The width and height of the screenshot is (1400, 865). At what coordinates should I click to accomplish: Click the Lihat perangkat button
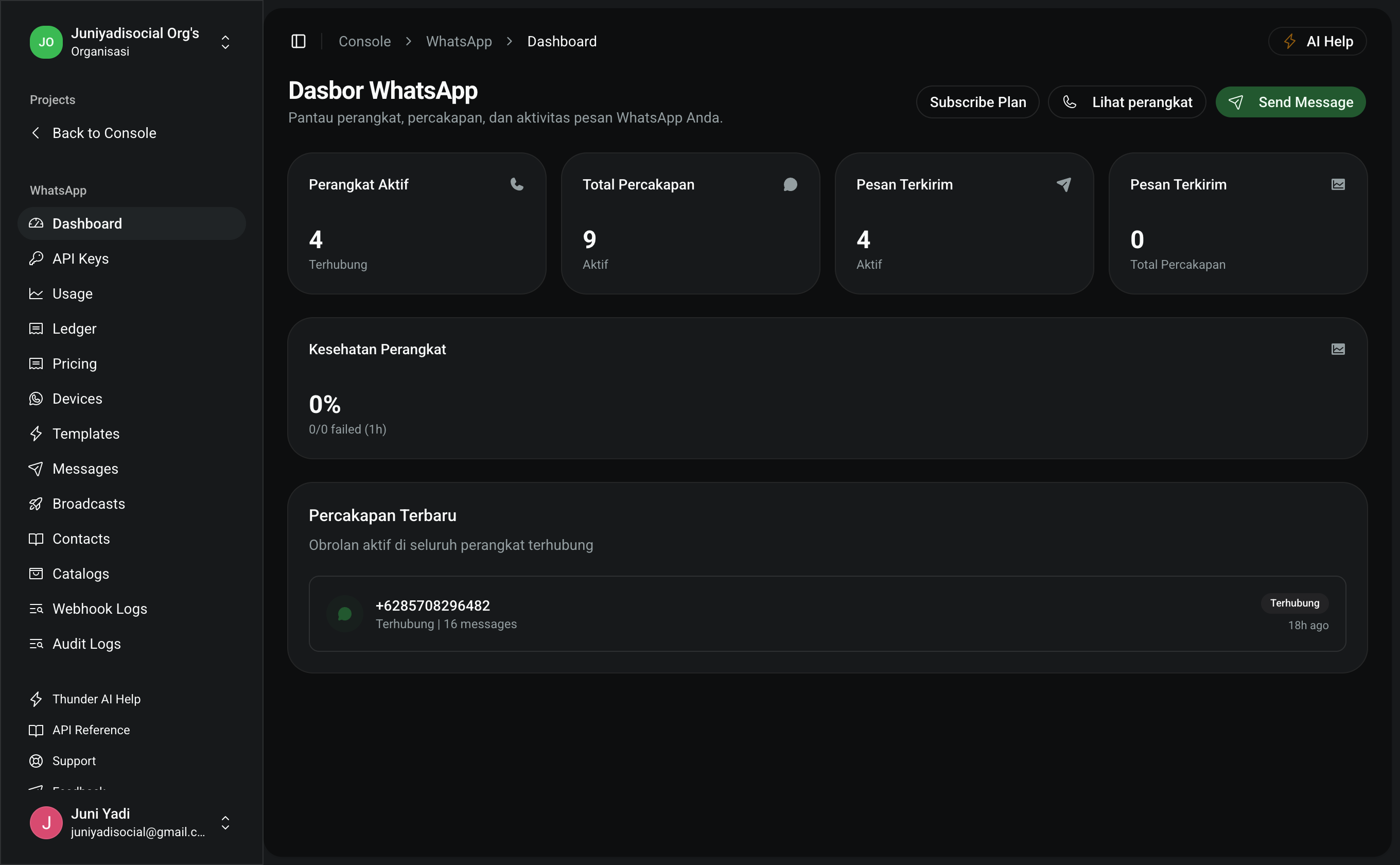point(1127,102)
